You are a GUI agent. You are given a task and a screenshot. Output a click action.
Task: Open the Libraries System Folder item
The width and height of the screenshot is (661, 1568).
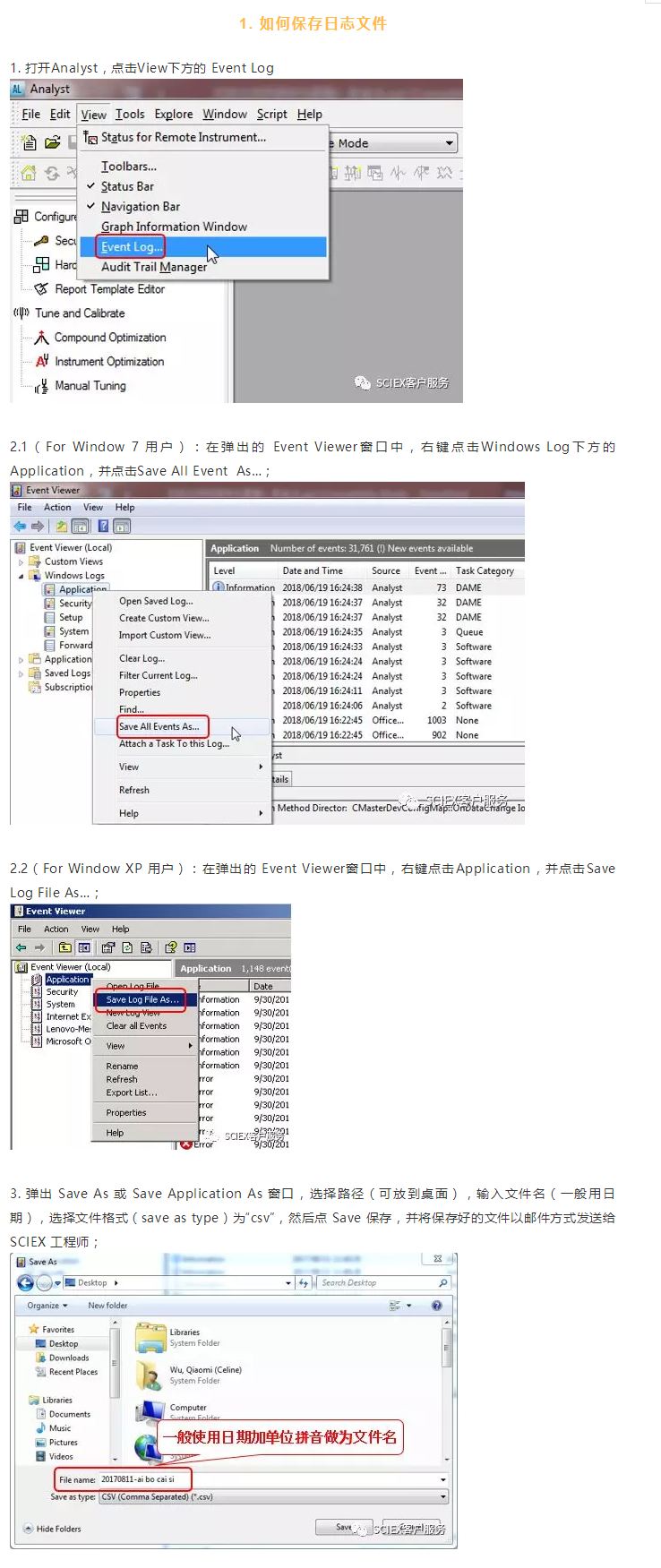click(x=179, y=1337)
